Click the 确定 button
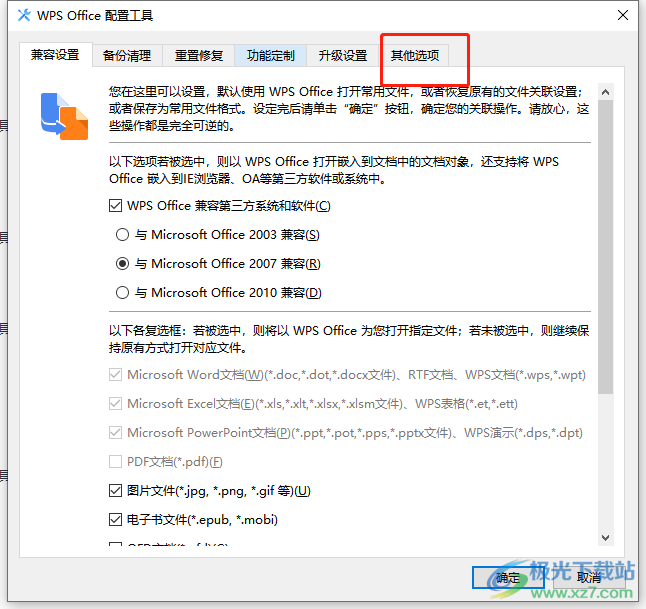Viewport: 646px width, 609px height. (508, 578)
